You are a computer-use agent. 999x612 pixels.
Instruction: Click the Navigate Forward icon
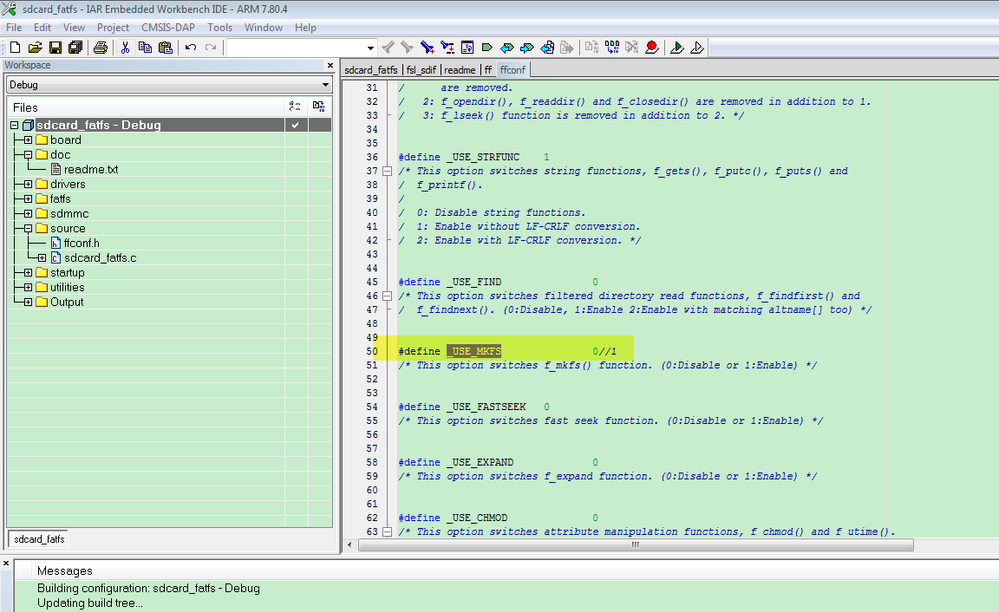(x=566, y=48)
